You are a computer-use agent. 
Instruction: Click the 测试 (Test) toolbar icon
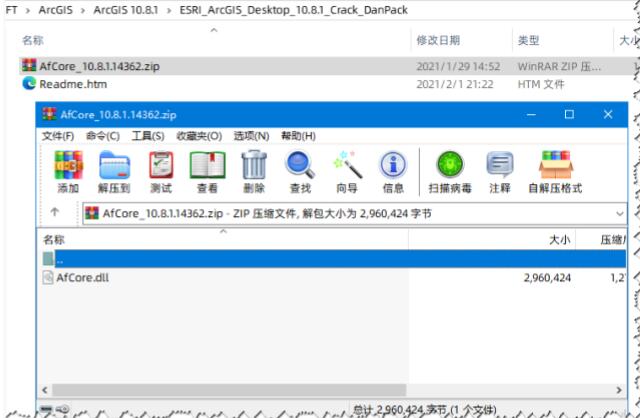(x=161, y=165)
